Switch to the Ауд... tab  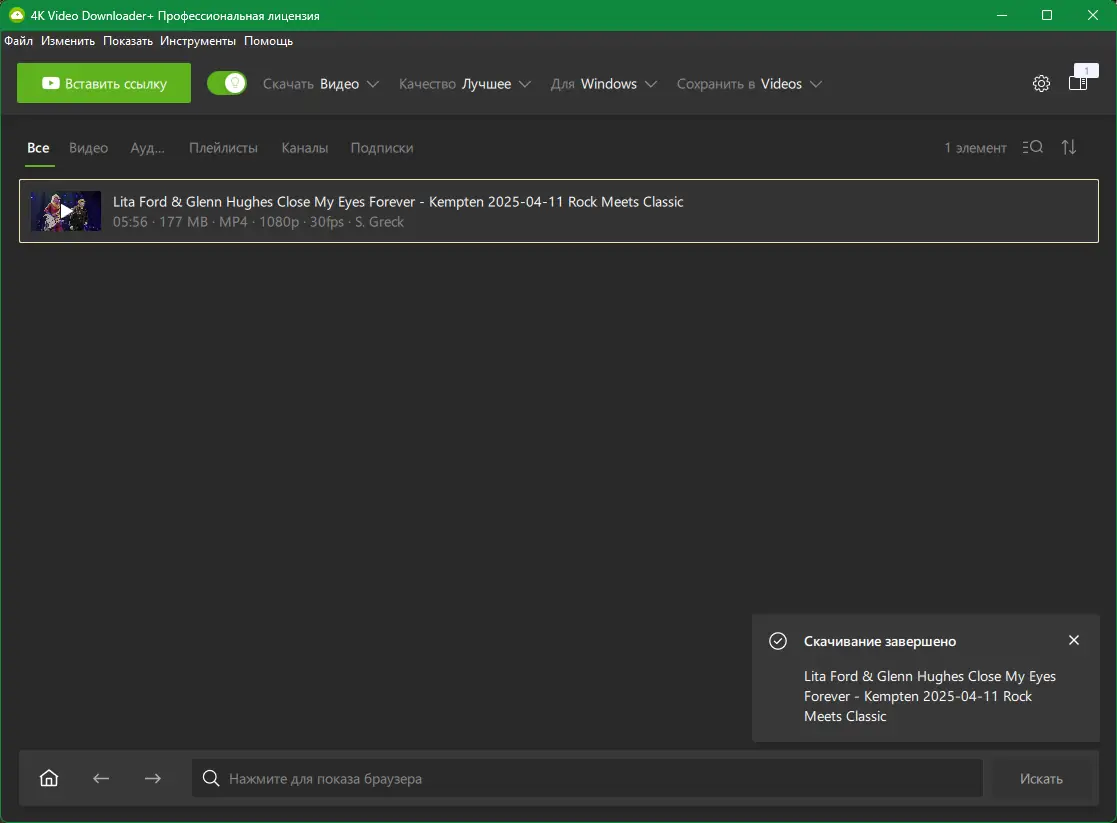147,148
